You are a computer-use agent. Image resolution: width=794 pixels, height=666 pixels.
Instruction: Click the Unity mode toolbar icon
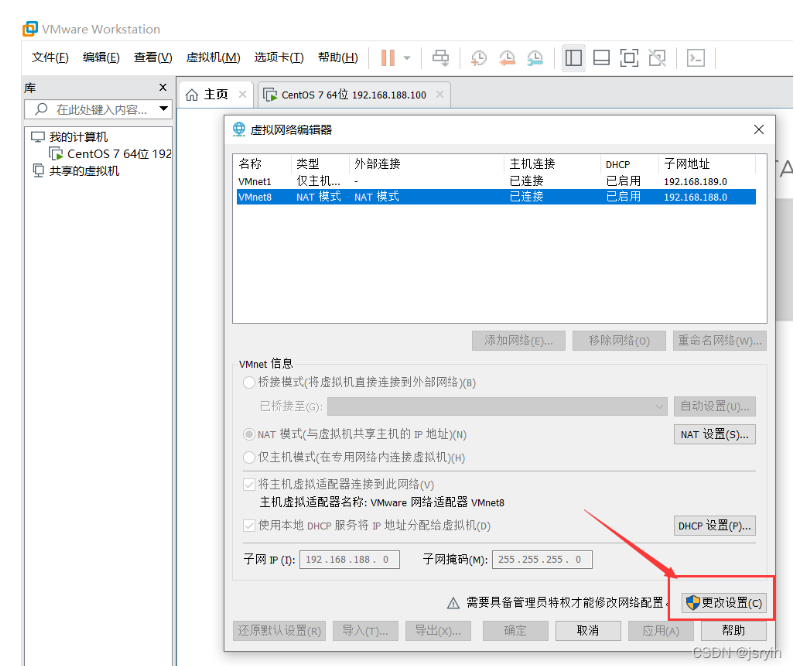tap(657, 58)
